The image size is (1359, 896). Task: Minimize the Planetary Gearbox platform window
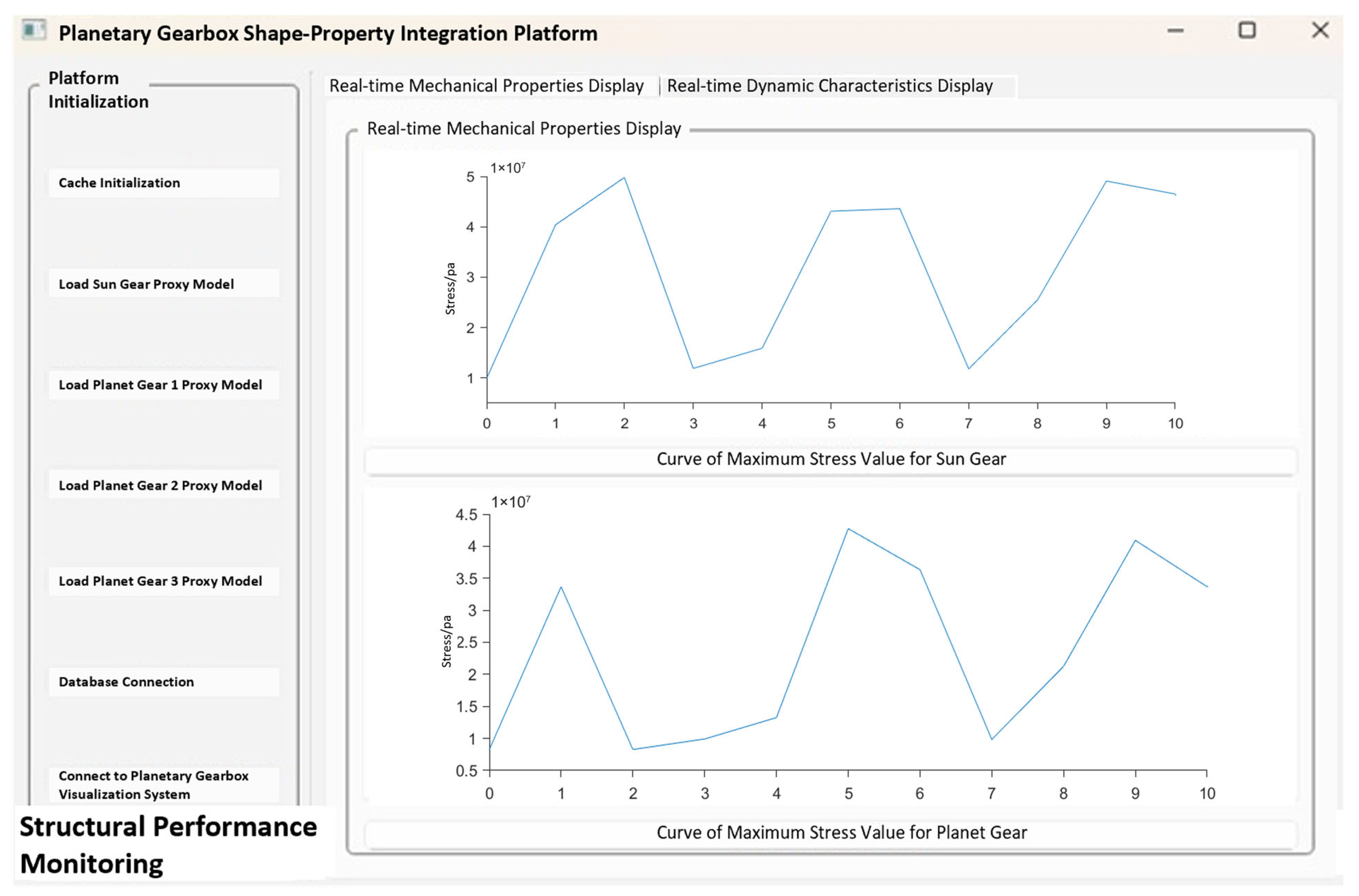click(1175, 31)
